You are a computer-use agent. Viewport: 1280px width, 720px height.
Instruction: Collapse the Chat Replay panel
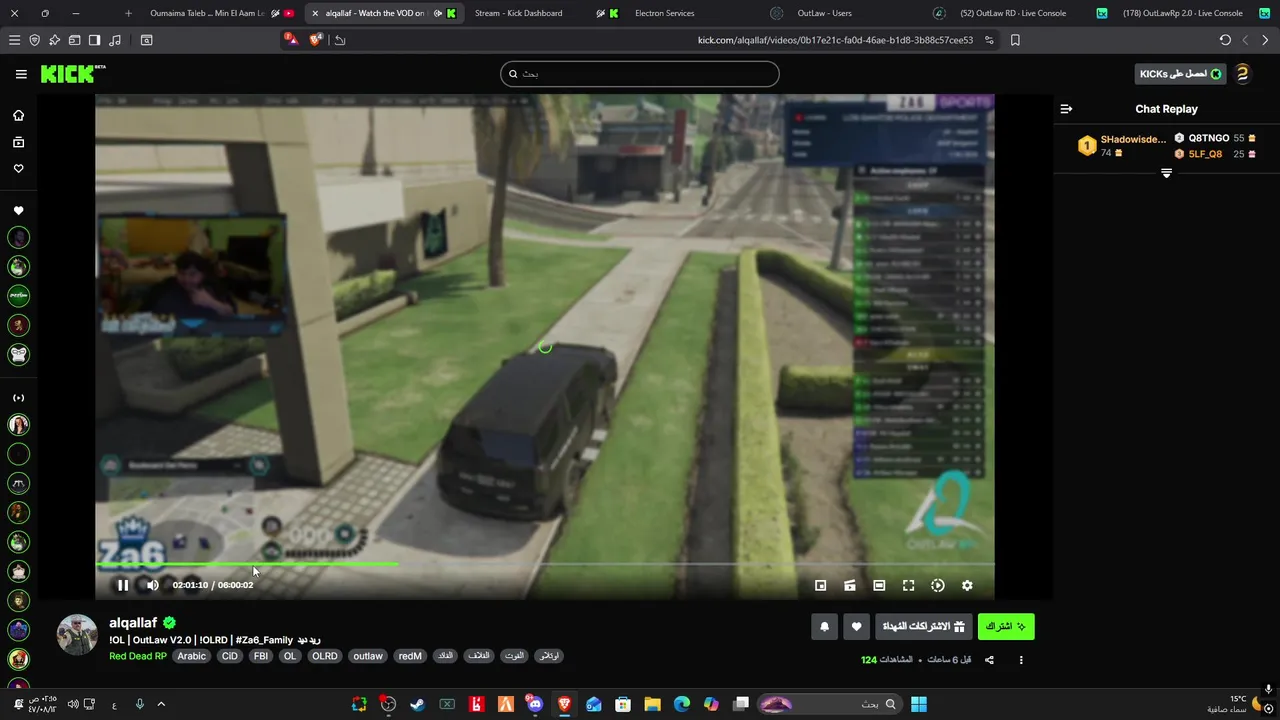click(1066, 109)
